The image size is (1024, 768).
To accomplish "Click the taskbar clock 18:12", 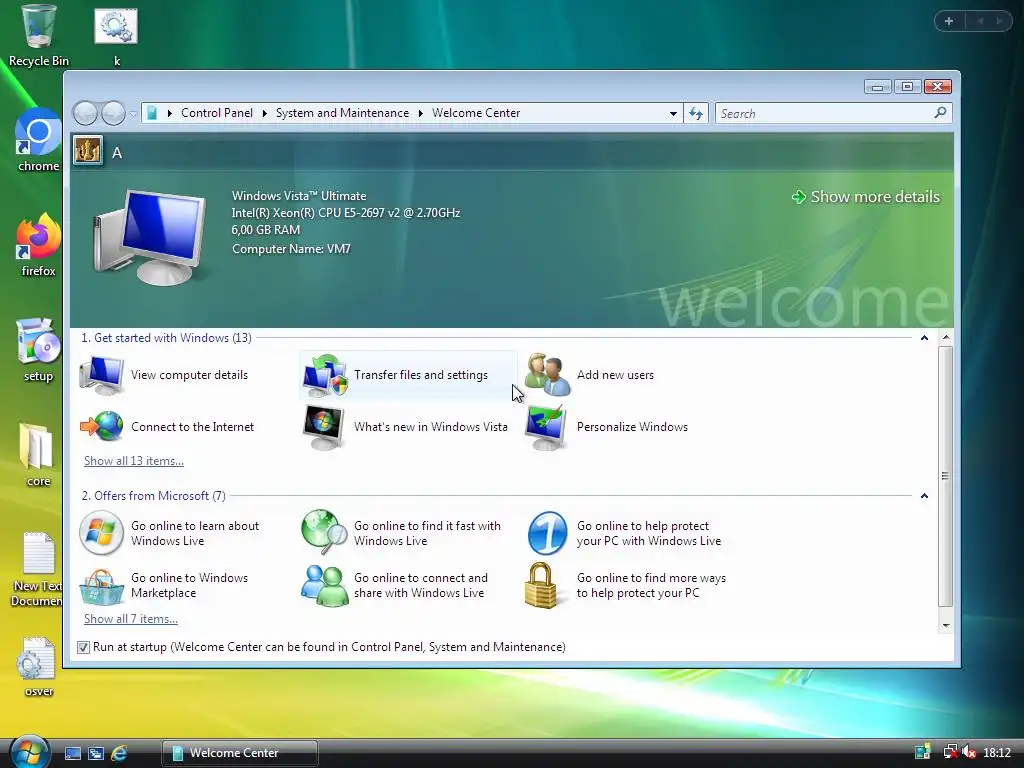I will pos(997,752).
